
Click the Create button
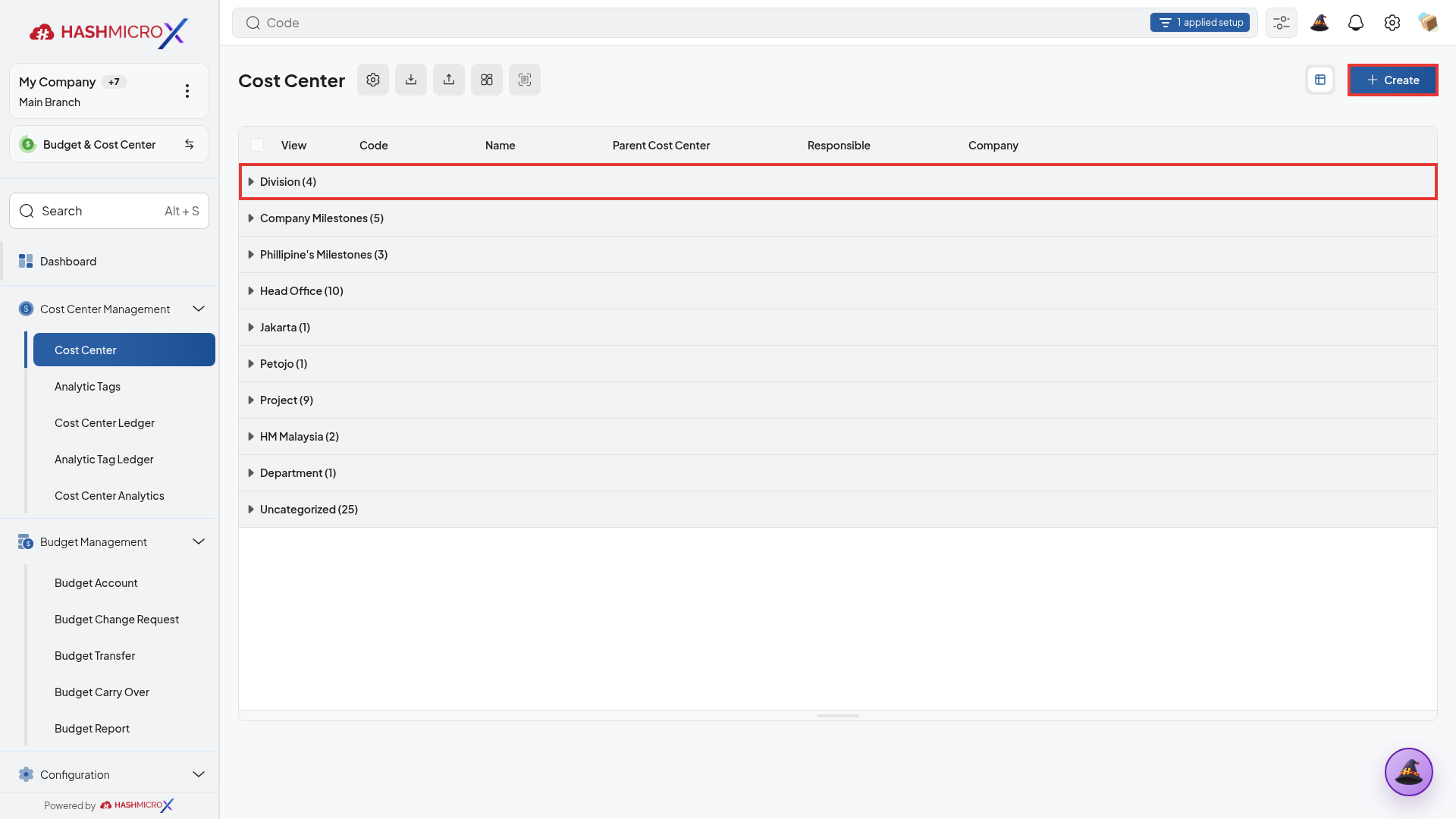coord(1392,80)
